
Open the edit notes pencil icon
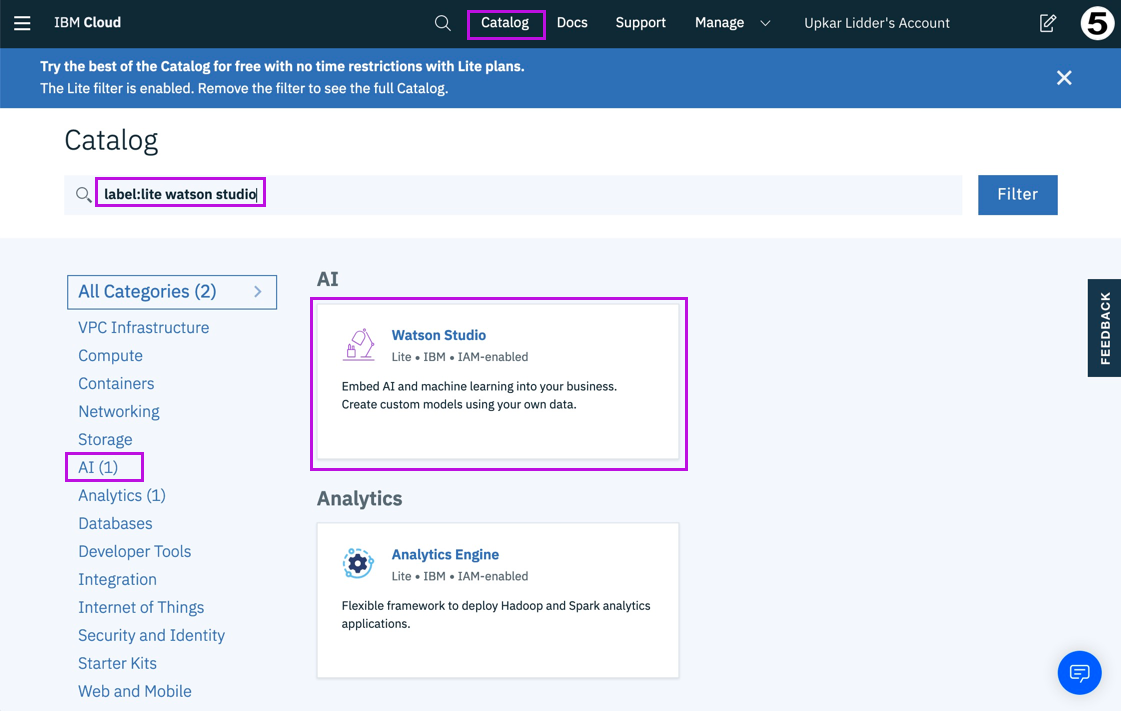click(x=1047, y=23)
